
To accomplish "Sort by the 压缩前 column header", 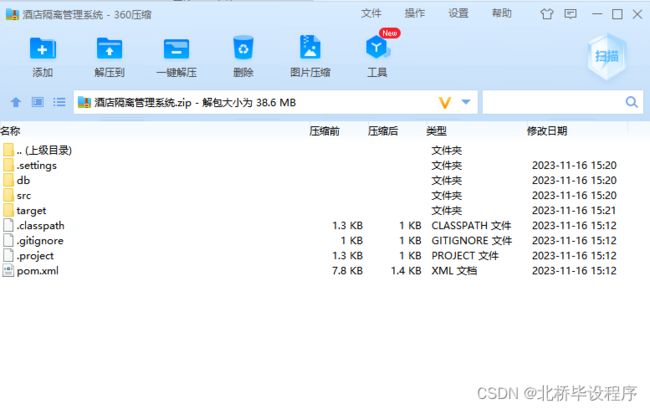I will pyautogui.click(x=324, y=131).
